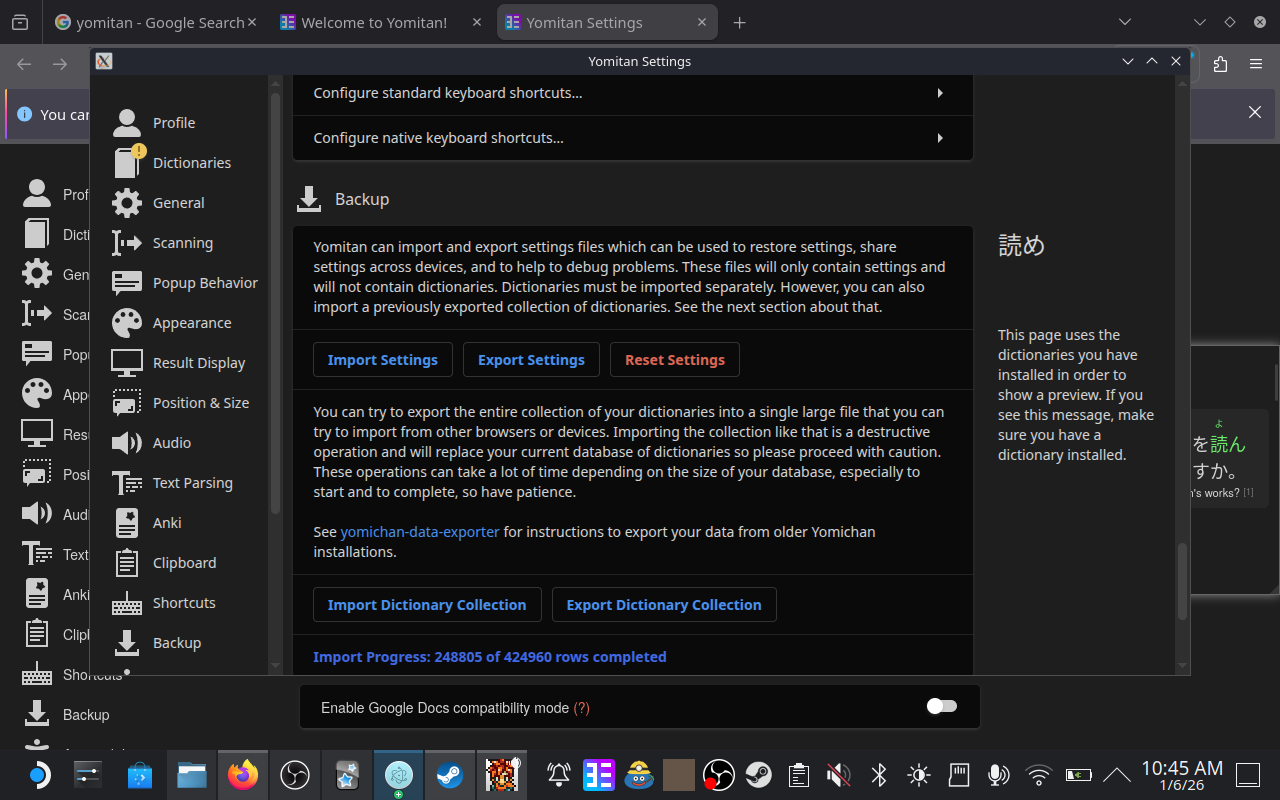This screenshot has width=1280, height=800.
Task: Select the General gear icon
Action: coord(127,203)
